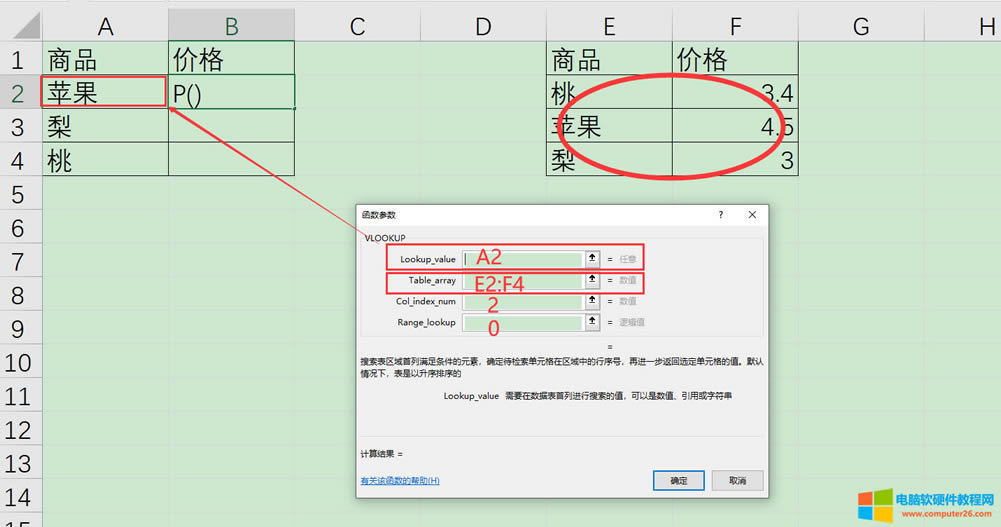Close the function arguments dialog
This screenshot has height=527, width=1001.
pyautogui.click(x=752, y=215)
